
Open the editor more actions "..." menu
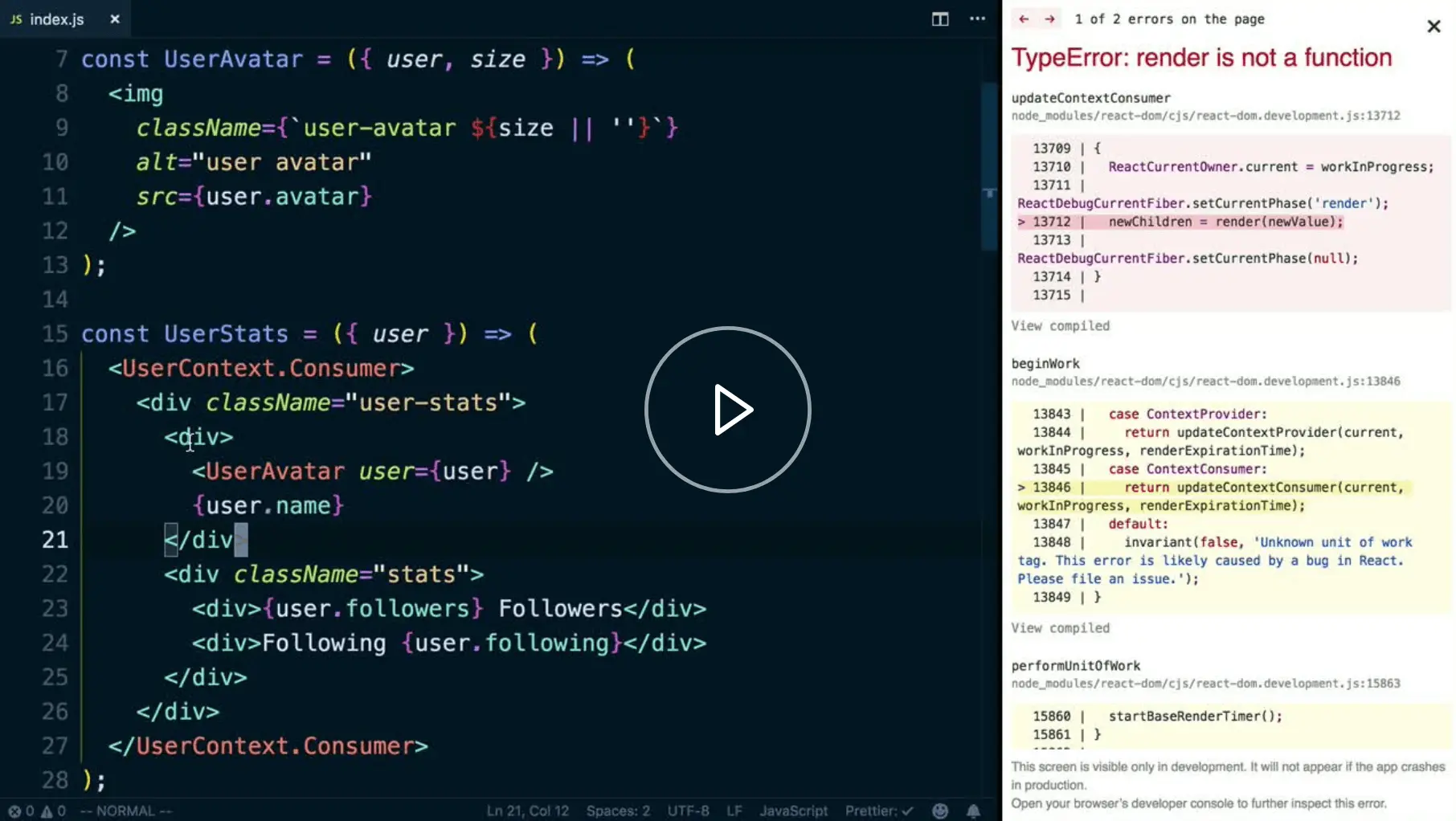coord(976,18)
